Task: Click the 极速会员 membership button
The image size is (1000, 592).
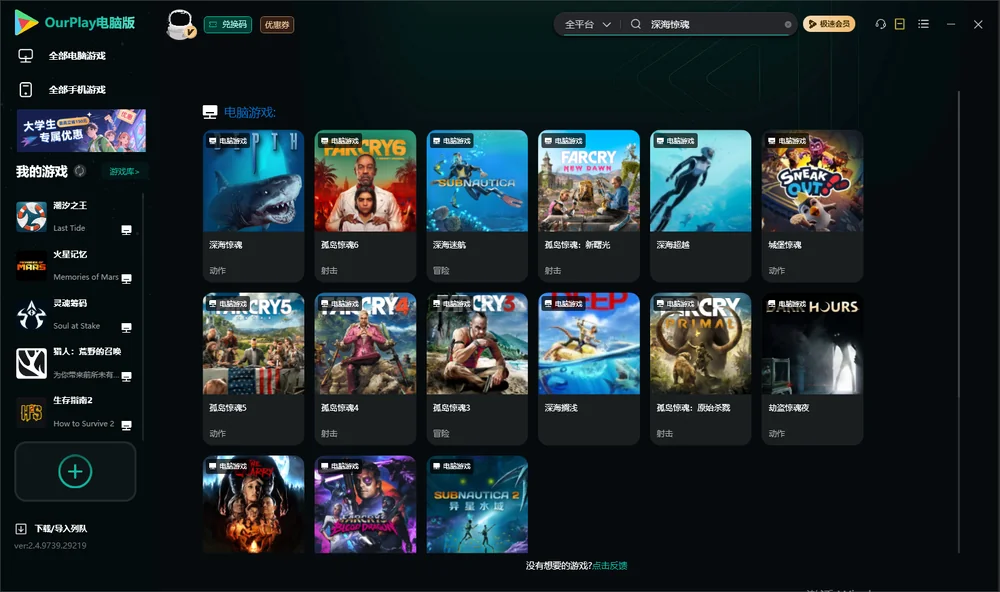Action: (x=829, y=24)
